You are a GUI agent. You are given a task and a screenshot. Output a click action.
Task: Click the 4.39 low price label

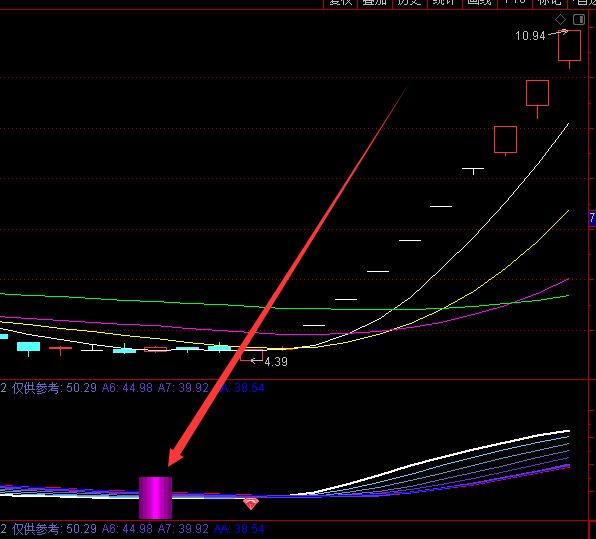pyautogui.click(x=276, y=361)
